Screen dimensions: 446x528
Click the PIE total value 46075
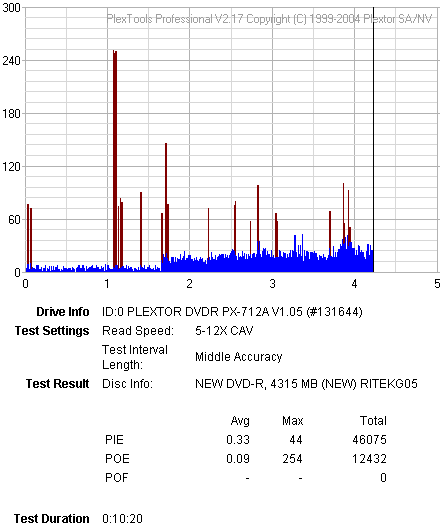(x=370, y=440)
